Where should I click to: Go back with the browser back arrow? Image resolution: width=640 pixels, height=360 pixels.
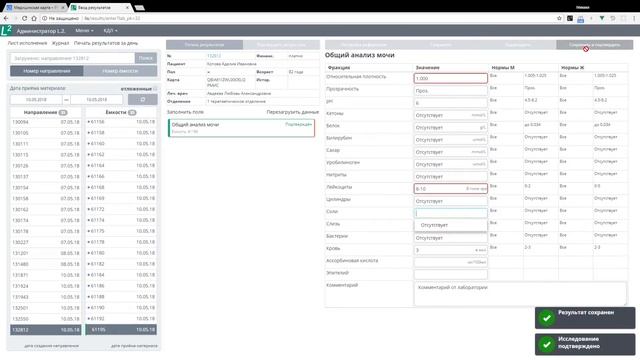[6, 18]
